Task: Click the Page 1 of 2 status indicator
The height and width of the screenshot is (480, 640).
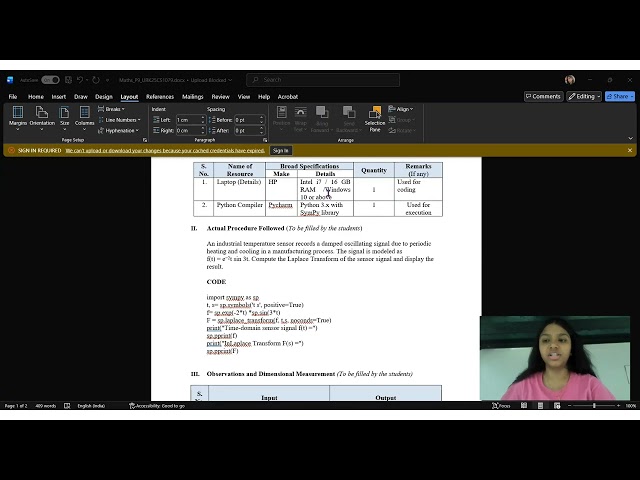Action: (x=16, y=406)
